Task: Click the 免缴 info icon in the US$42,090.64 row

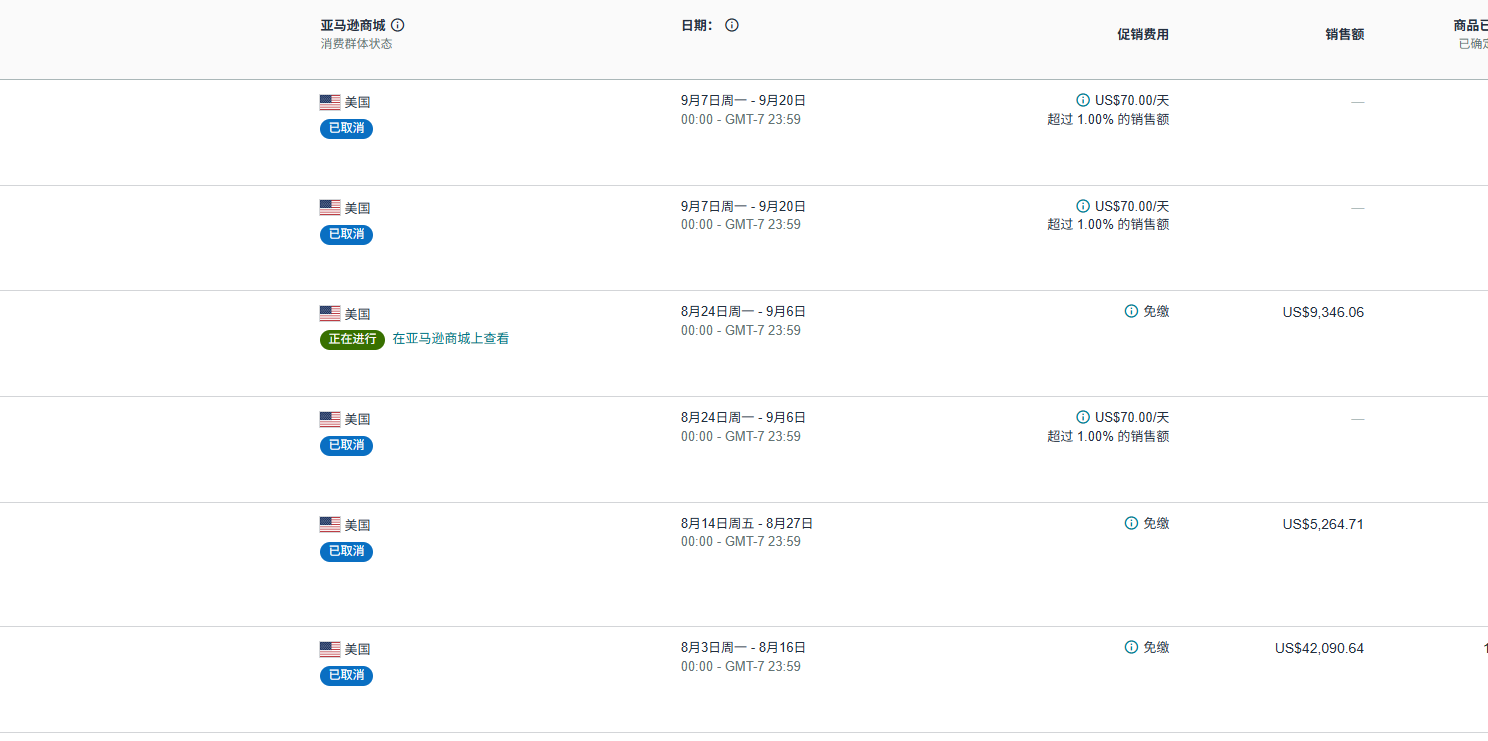Action: [1131, 647]
